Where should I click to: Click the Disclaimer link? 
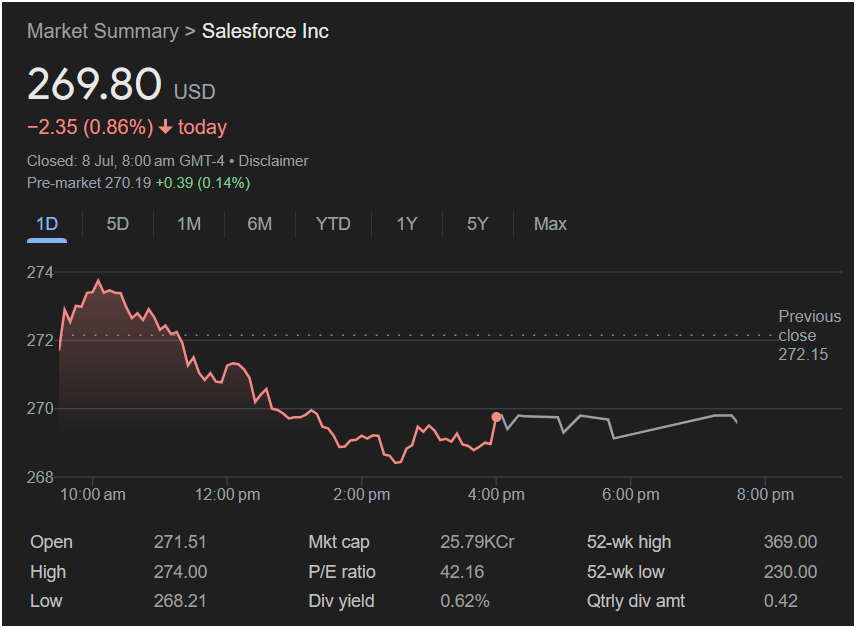click(x=274, y=161)
